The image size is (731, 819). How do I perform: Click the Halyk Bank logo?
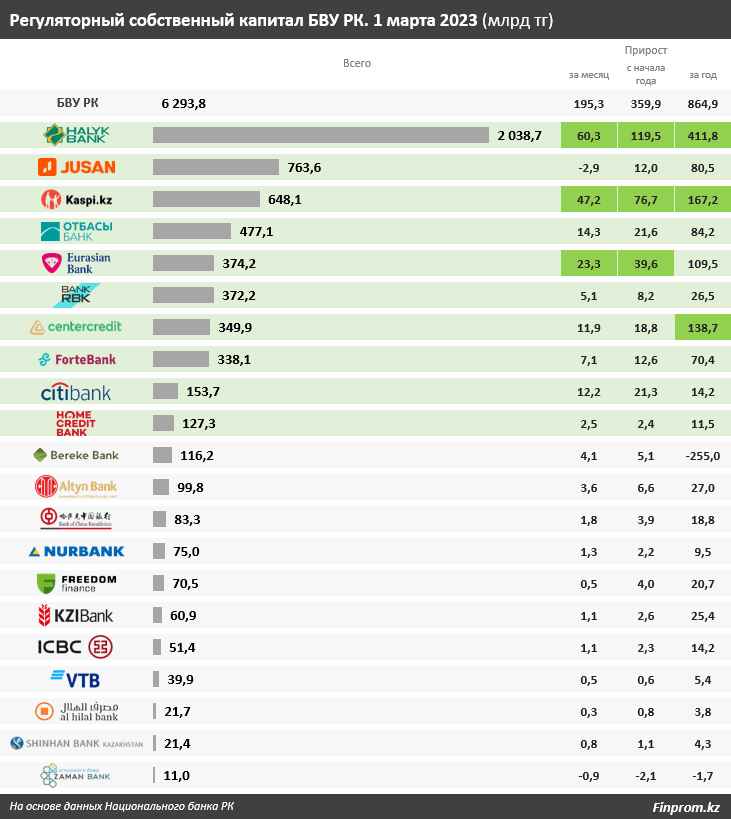click(x=77, y=135)
